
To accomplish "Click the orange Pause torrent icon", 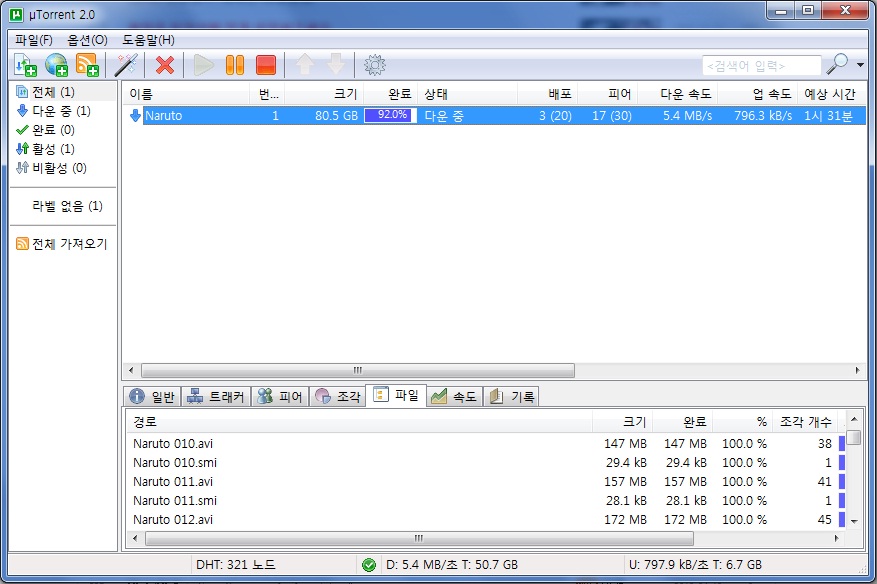I will pyautogui.click(x=235, y=65).
